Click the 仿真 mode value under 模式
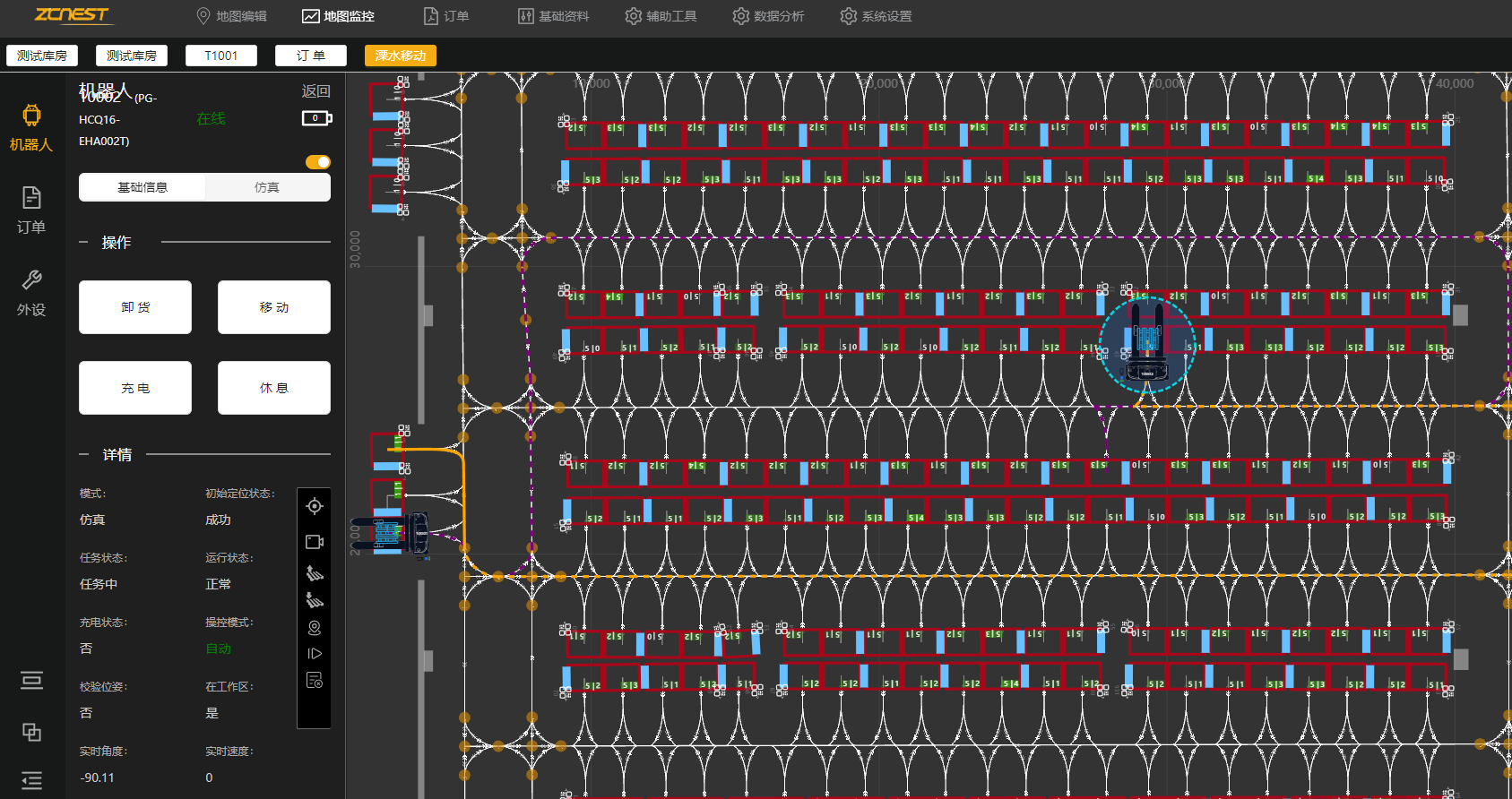Screen dimensions: 1512x799 (92, 520)
